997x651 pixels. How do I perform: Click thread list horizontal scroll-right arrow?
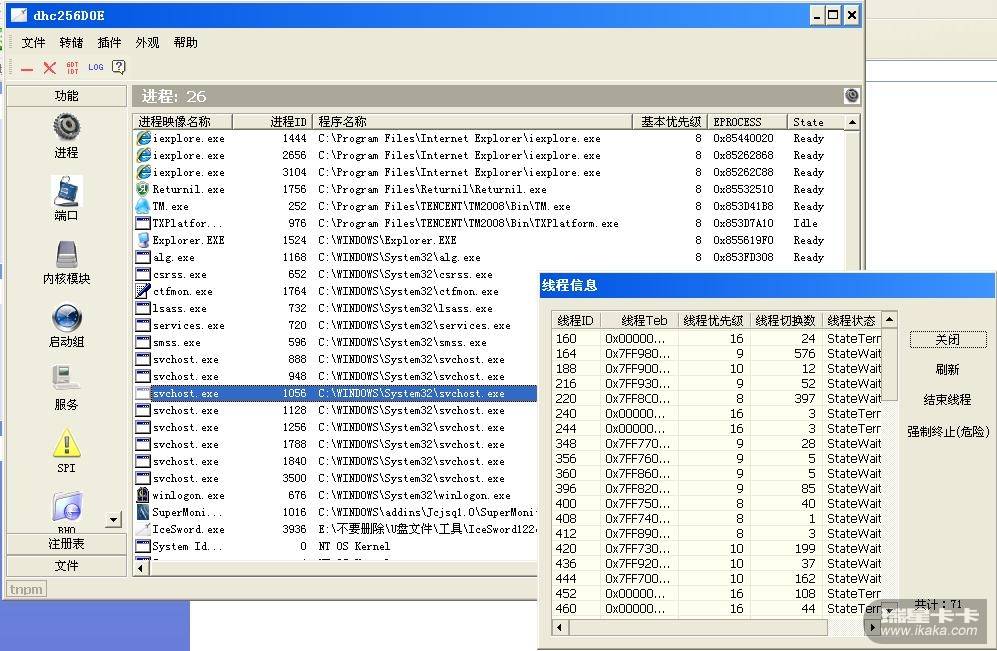coord(873,628)
